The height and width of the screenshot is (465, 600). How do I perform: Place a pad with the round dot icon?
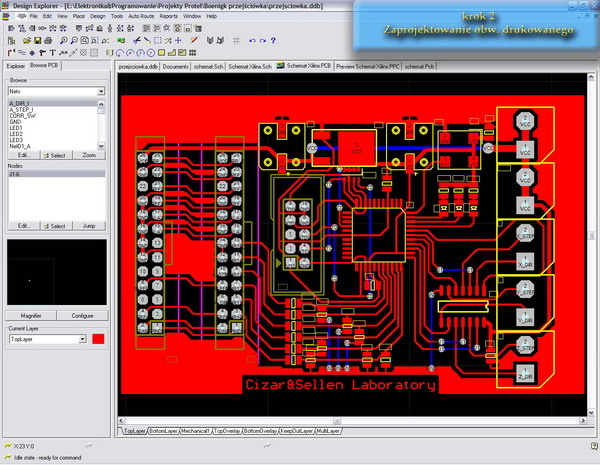tap(32, 52)
